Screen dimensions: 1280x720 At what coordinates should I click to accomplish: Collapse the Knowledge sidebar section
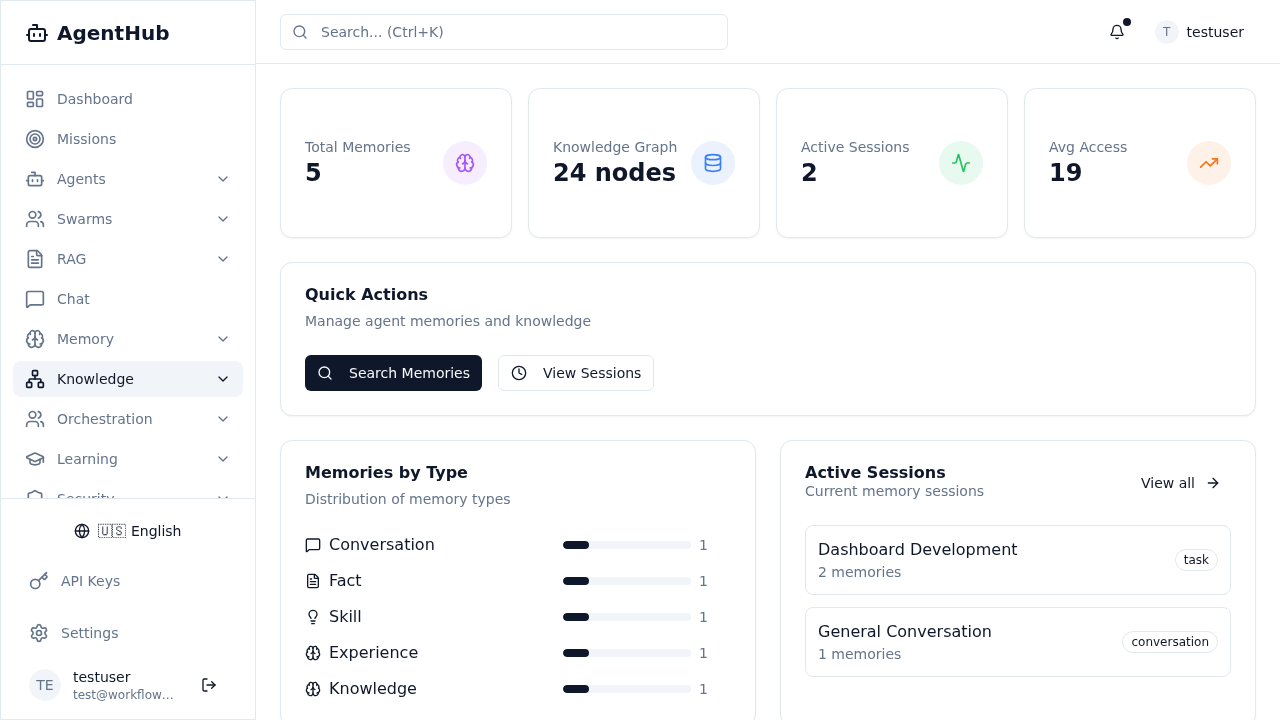coord(223,379)
